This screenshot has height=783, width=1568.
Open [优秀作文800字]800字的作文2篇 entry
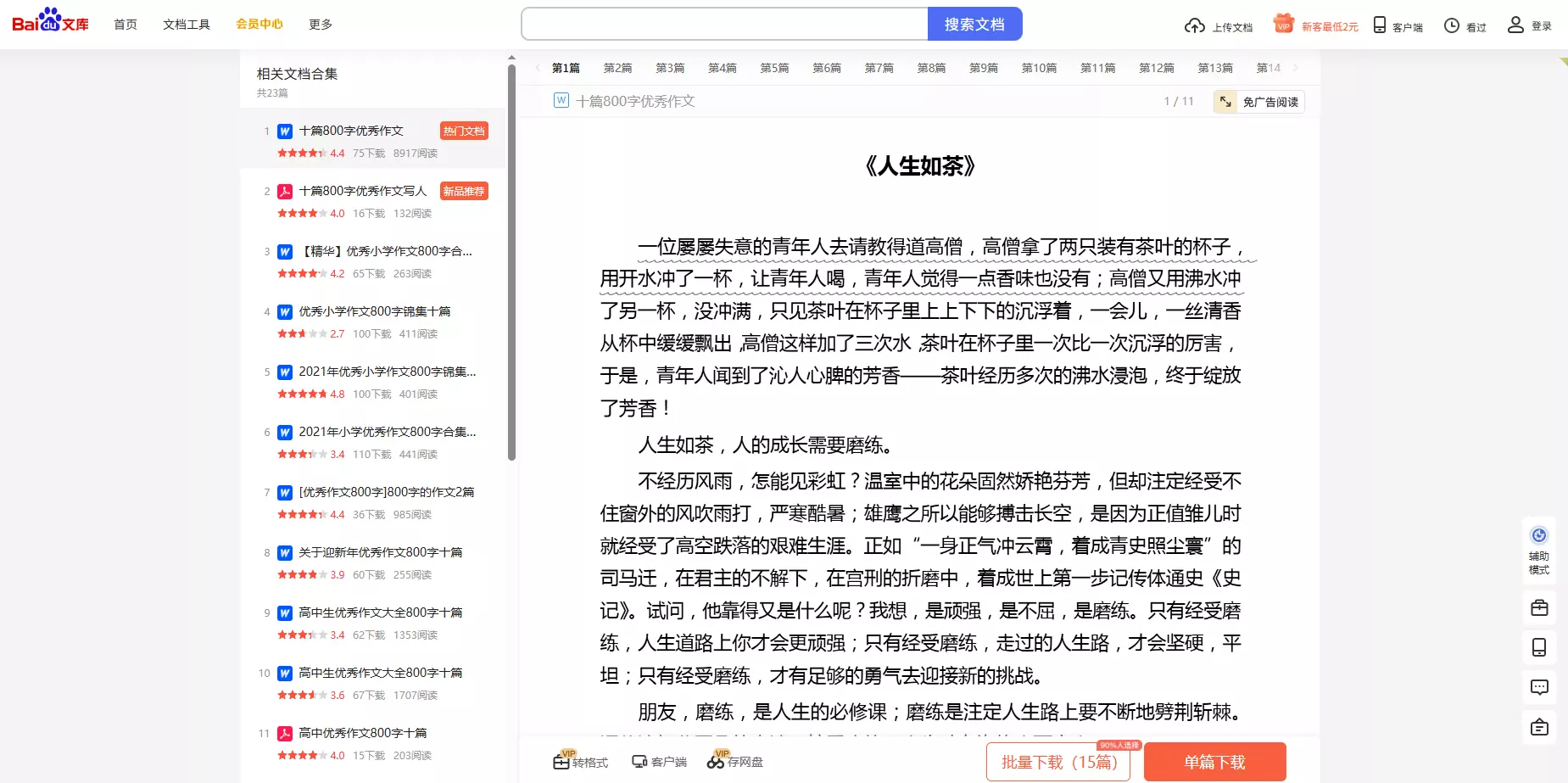point(387,492)
